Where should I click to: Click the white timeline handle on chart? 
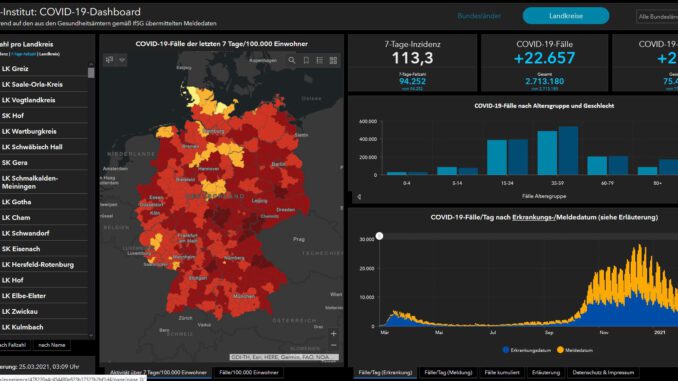[379, 236]
